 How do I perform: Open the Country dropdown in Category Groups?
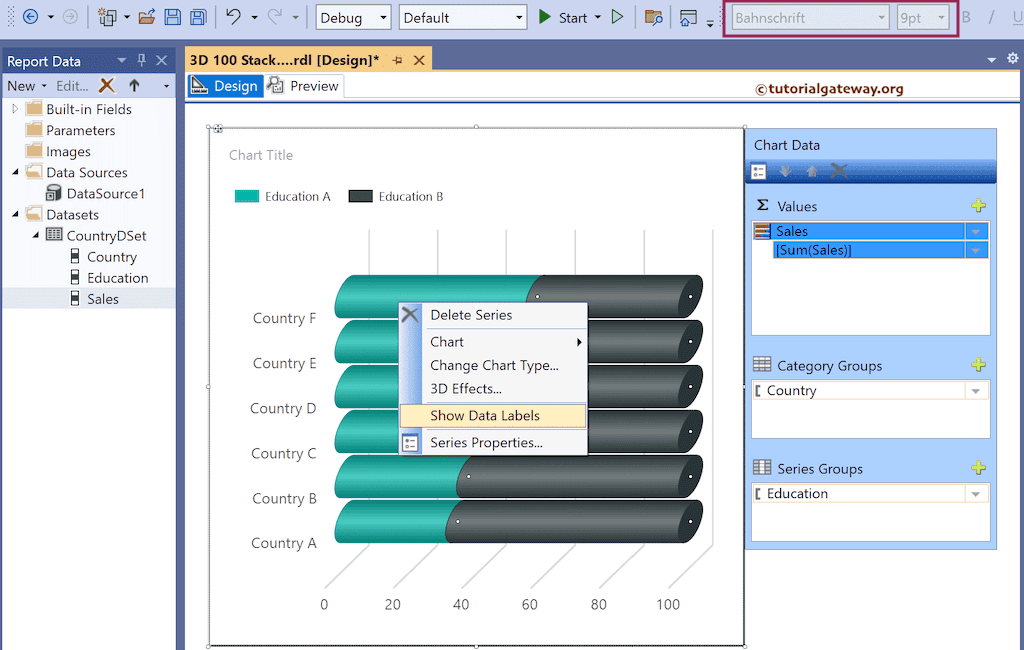[x=975, y=390]
